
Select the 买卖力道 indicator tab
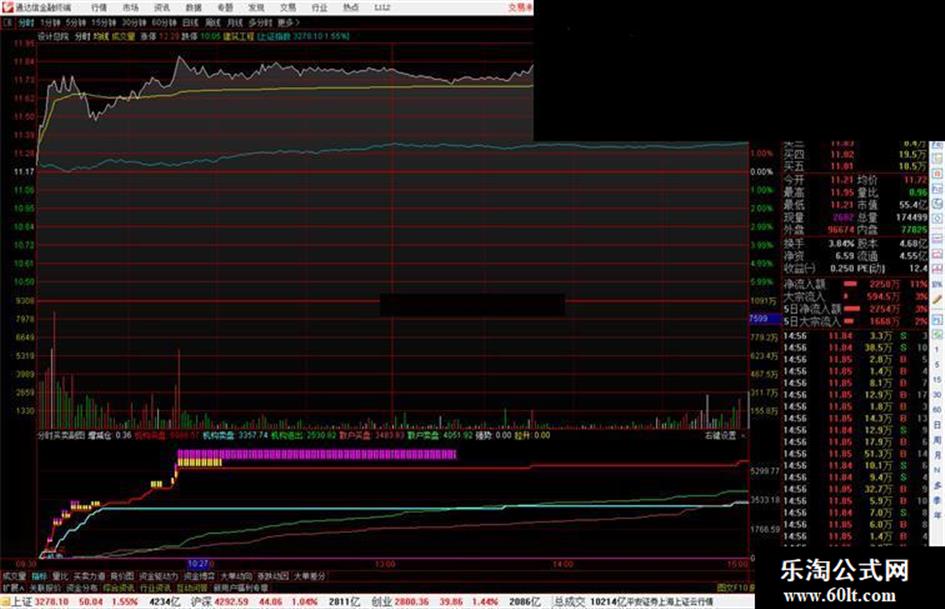[x=89, y=576]
